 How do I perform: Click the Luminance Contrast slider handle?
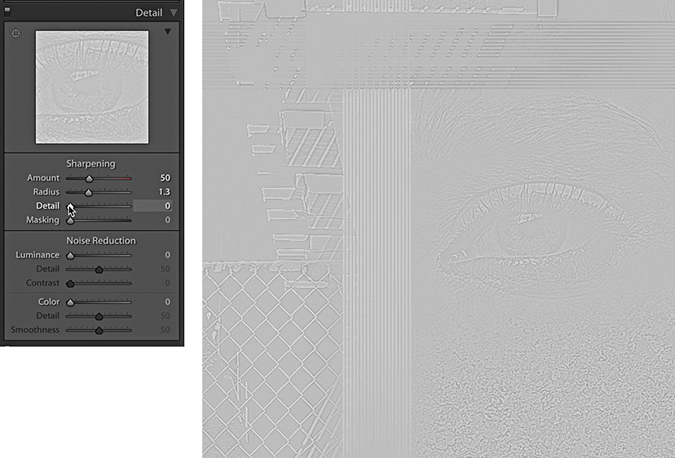70,283
